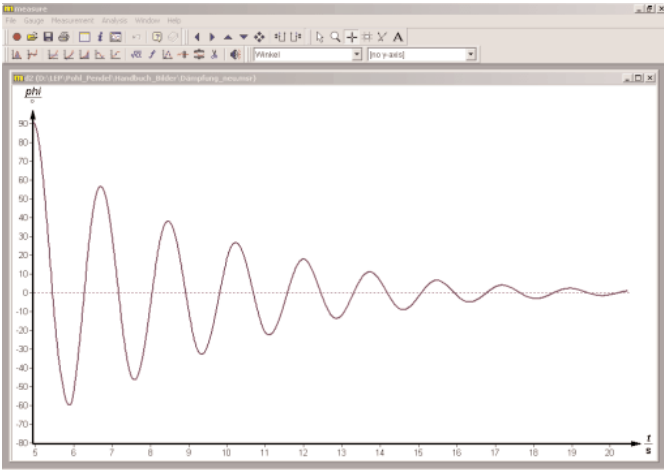Undo the last action with the undo arrow
Screen dimensions: 666x472
click(136, 37)
